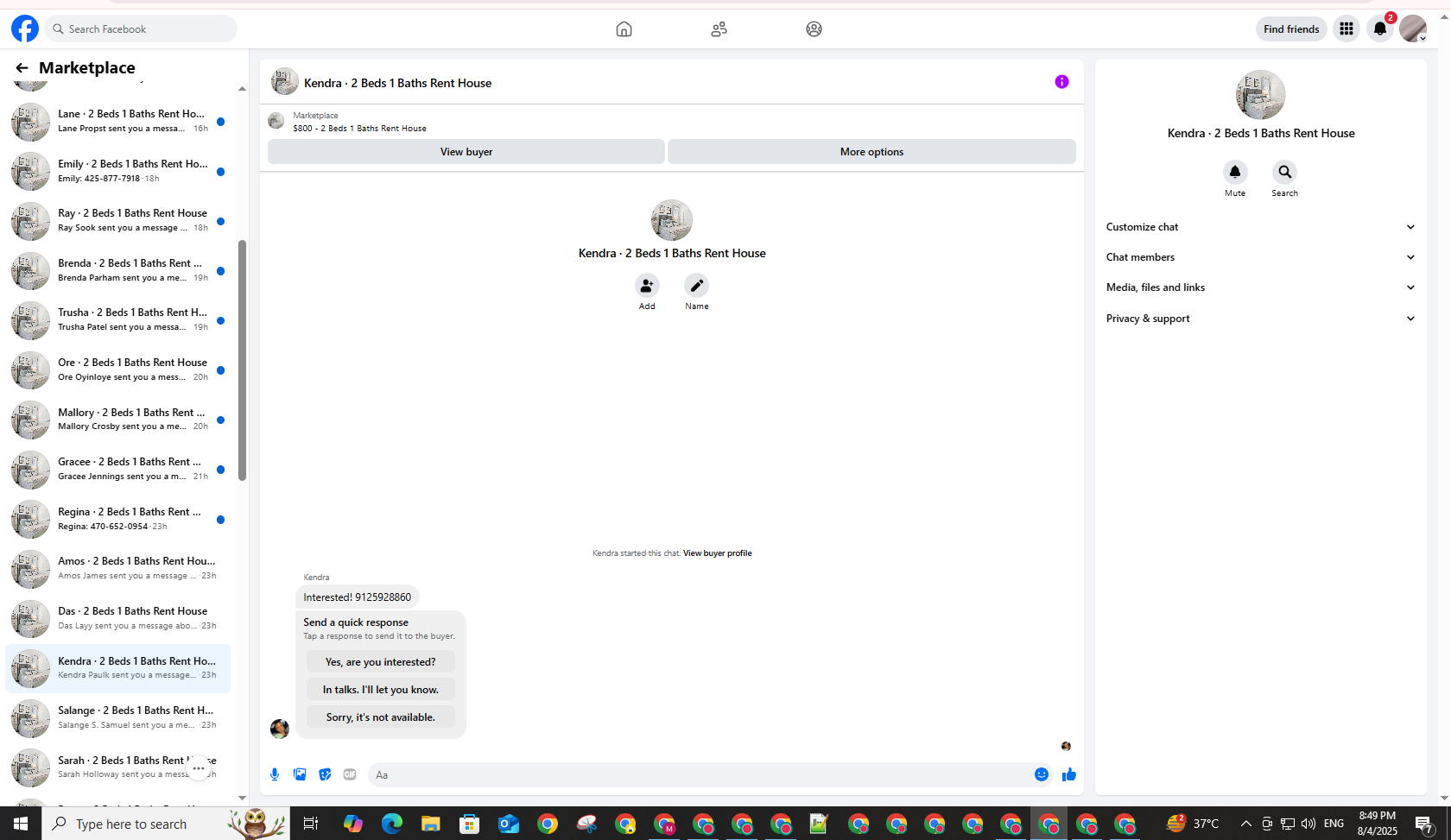Viewport: 1451px width, 840px height.
Task: Expand Privacy & support section
Action: [x=1261, y=319]
